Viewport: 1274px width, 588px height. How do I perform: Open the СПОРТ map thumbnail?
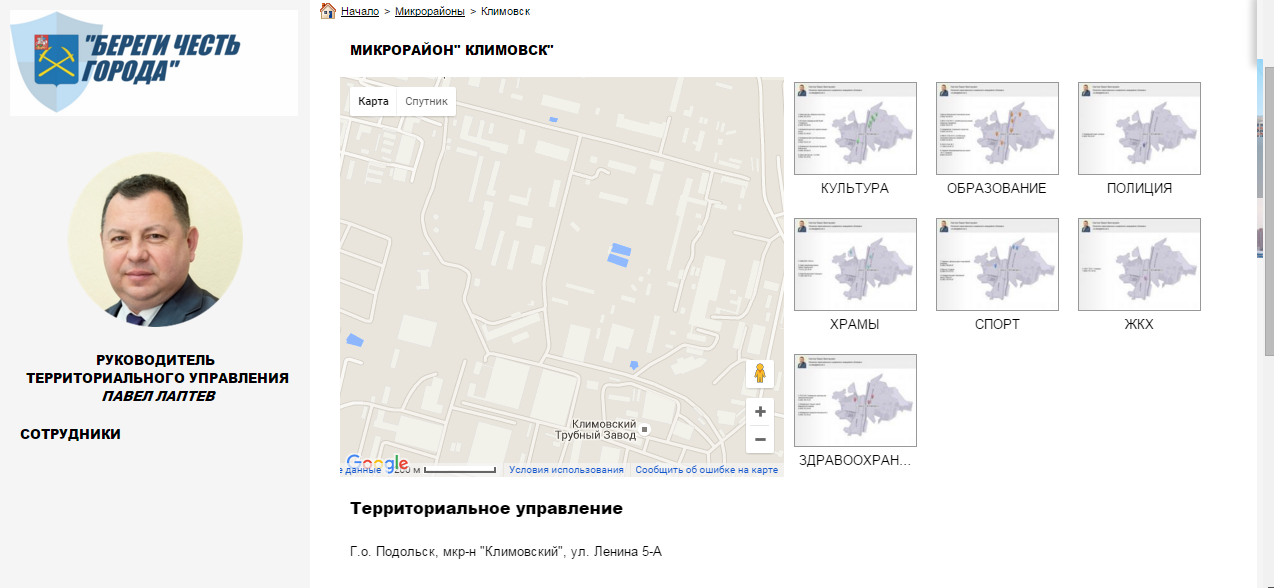(x=997, y=265)
